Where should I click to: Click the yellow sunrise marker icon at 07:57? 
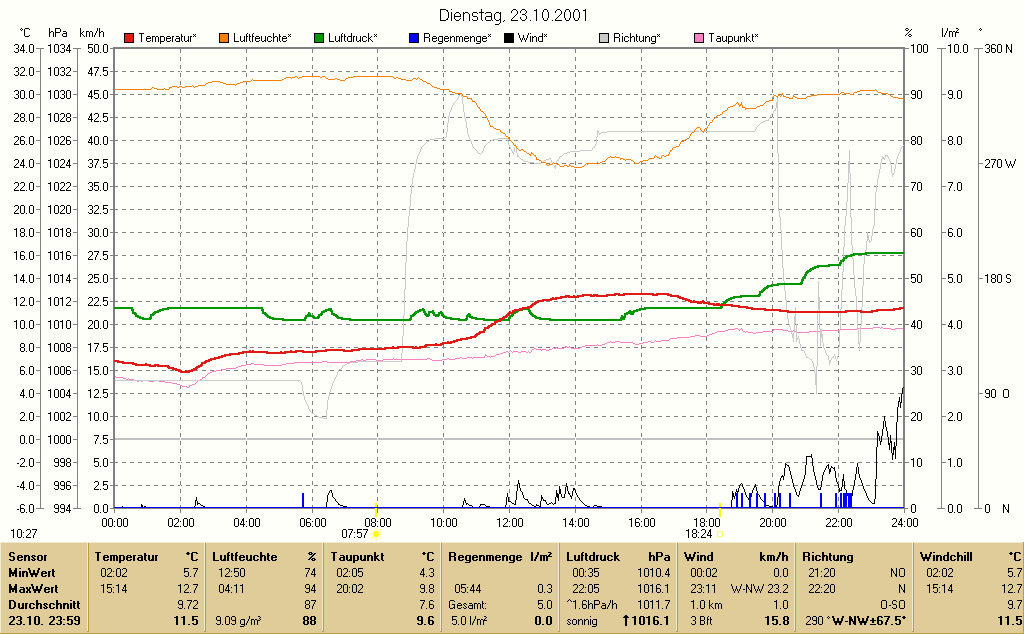pyautogui.click(x=376, y=534)
